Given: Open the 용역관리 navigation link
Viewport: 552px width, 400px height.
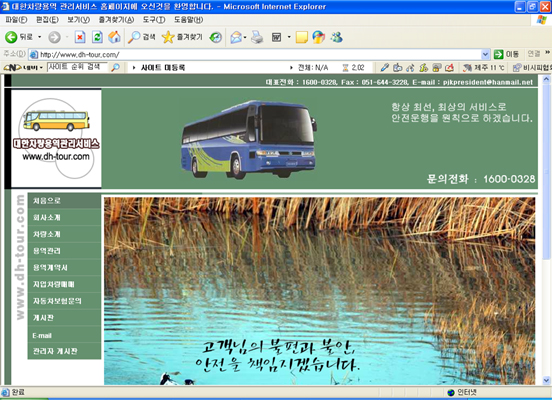Looking at the screenshot, I should pyautogui.click(x=64, y=251).
